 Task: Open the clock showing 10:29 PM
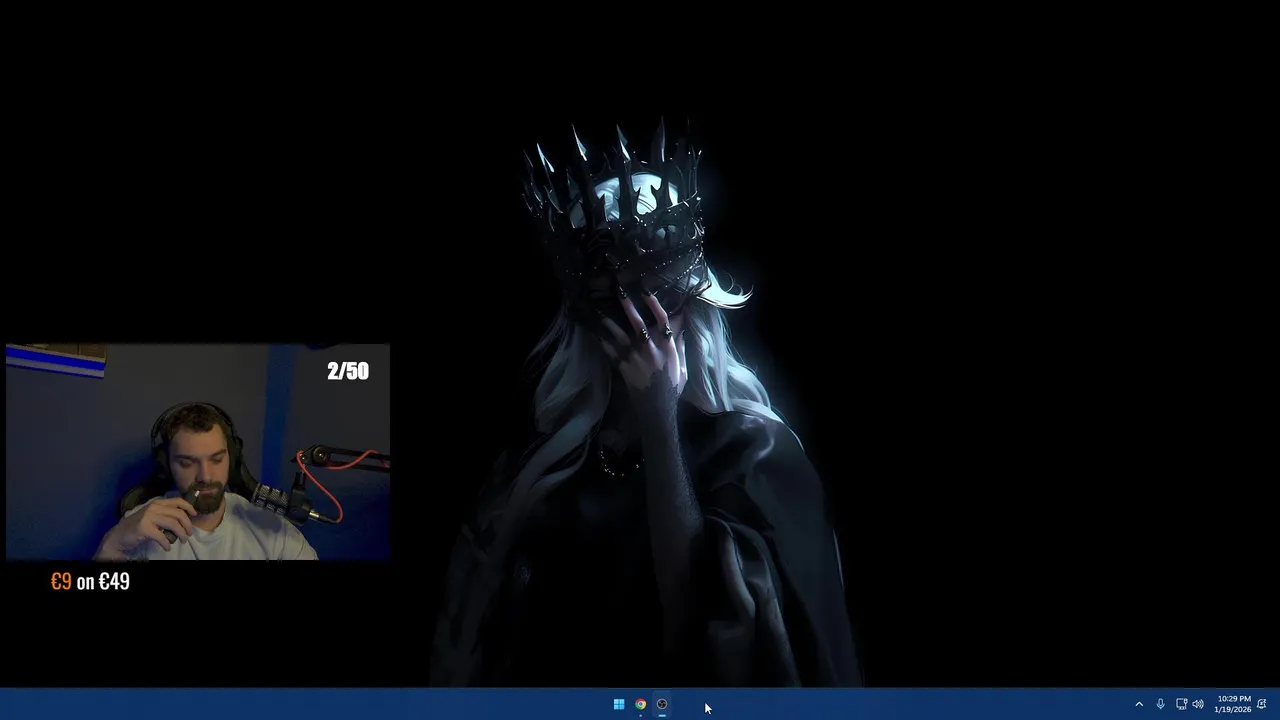point(1233,704)
